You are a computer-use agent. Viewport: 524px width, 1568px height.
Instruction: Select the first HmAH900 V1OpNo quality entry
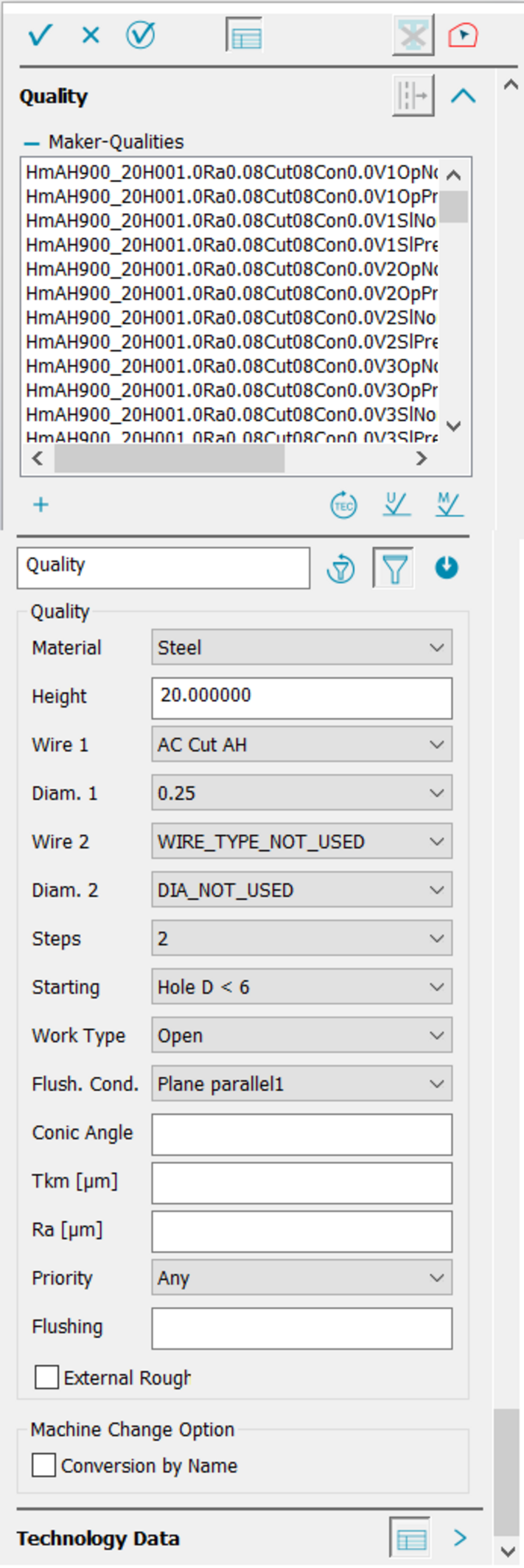tap(231, 173)
